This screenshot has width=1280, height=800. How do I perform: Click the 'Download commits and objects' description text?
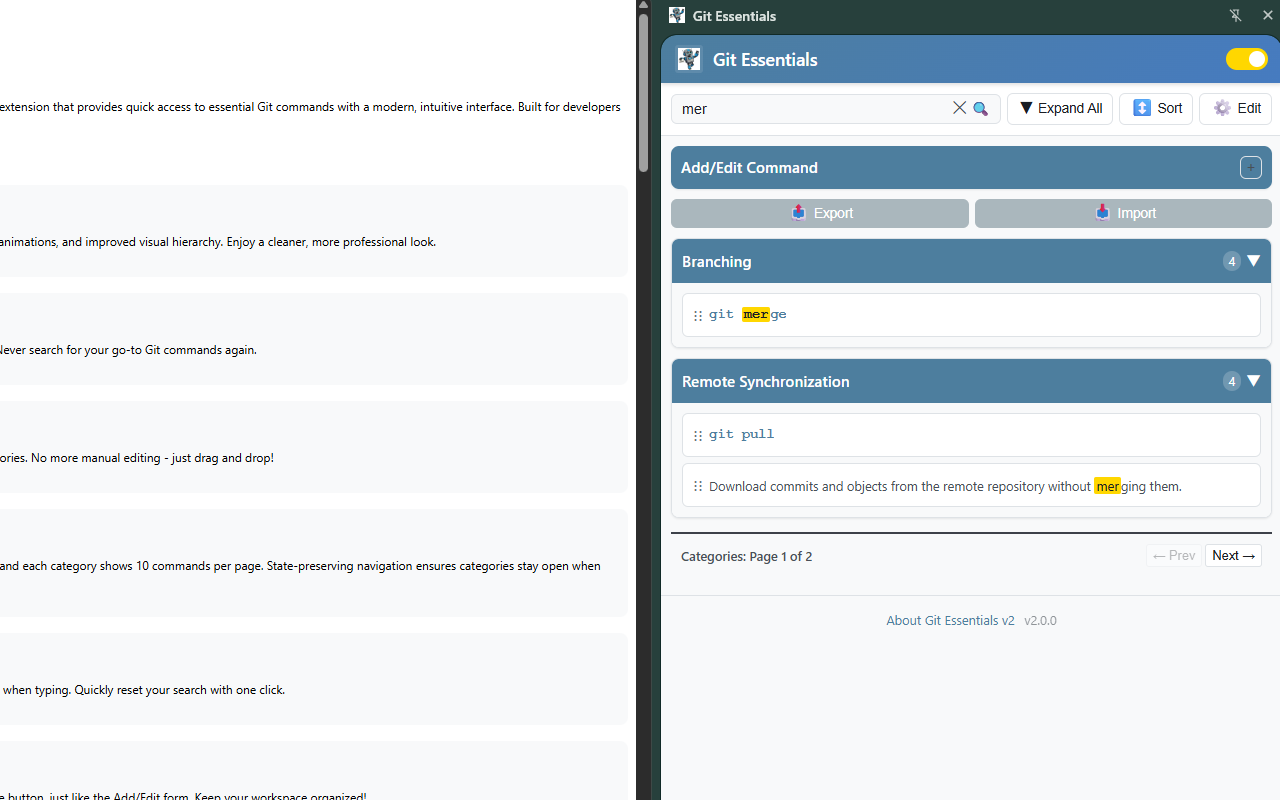pos(945,486)
